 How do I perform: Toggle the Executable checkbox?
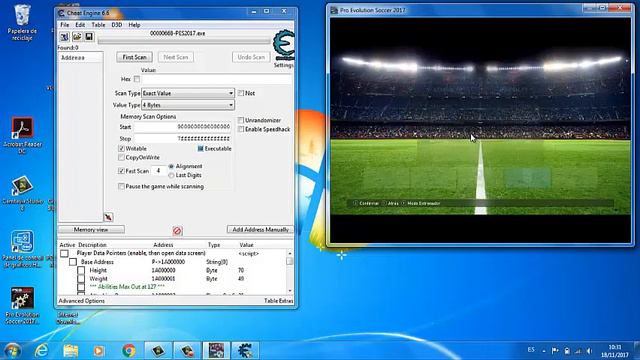(x=200, y=149)
